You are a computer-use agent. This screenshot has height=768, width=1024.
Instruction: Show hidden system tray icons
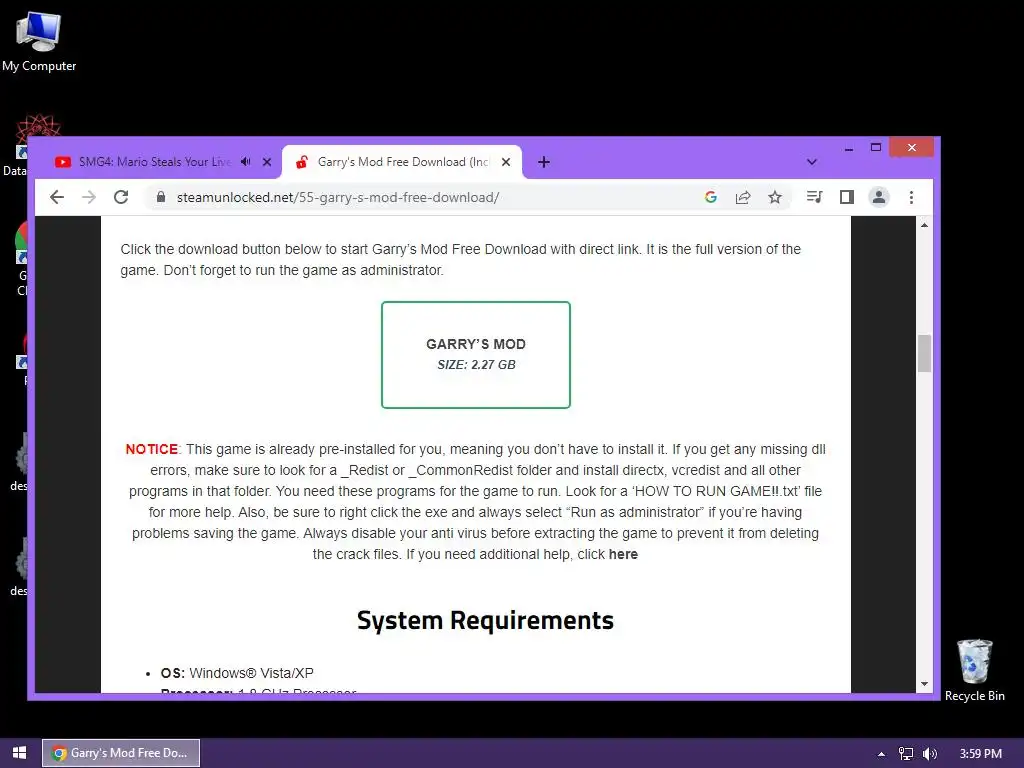pos(881,754)
